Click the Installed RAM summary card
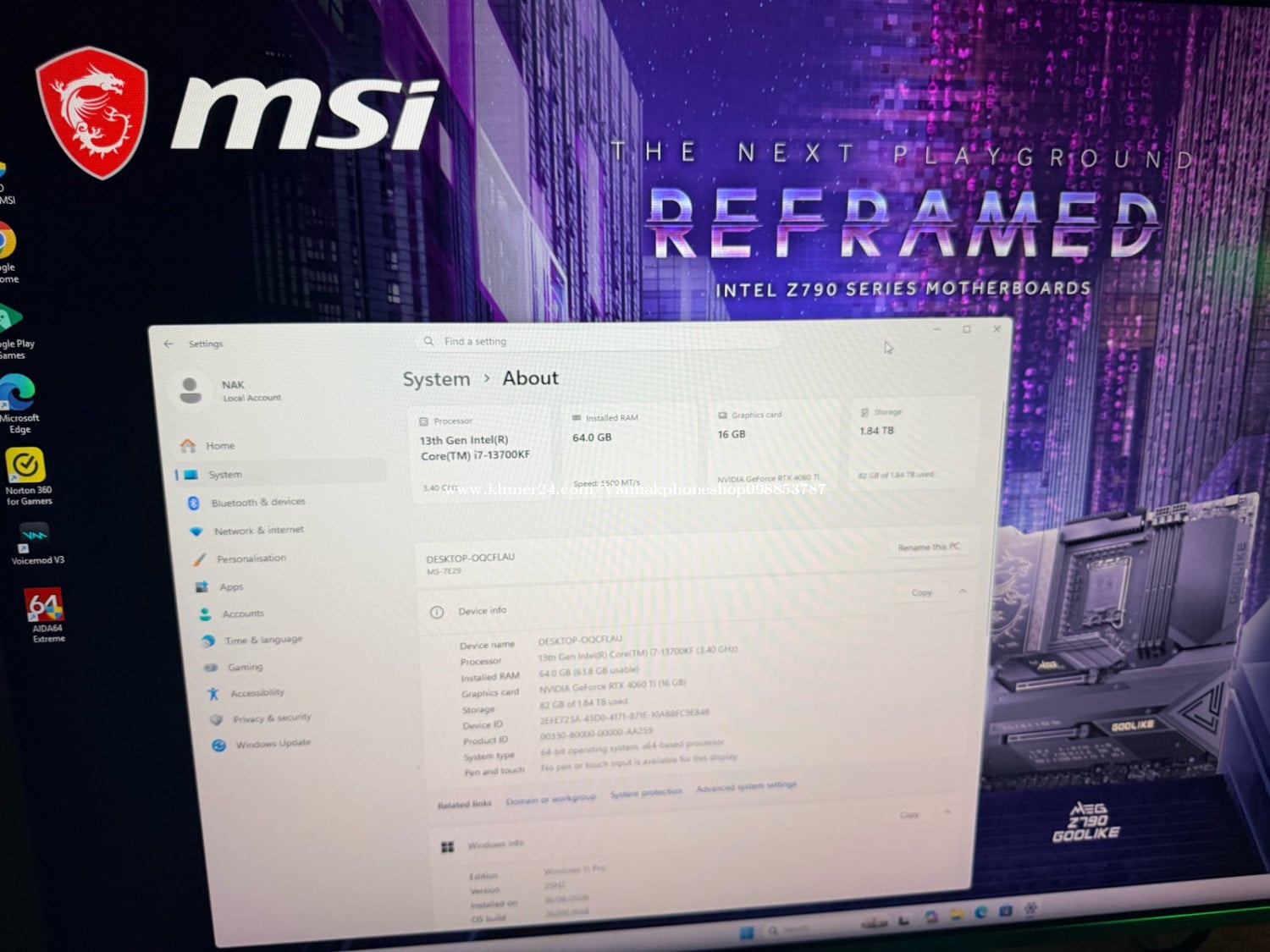Image resolution: width=1270 pixels, height=952 pixels. click(631, 450)
